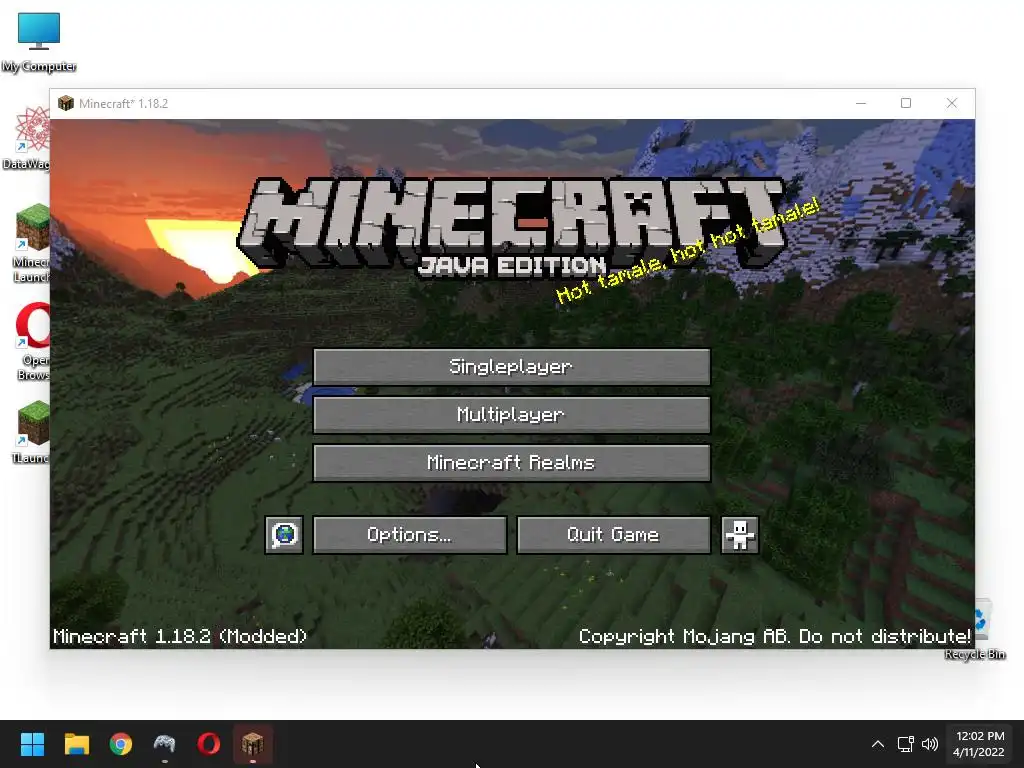Image resolution: width=1024 pixels, height=768 pixels.
Task: Open the game controller taskbar app
Action: (165, 744)
